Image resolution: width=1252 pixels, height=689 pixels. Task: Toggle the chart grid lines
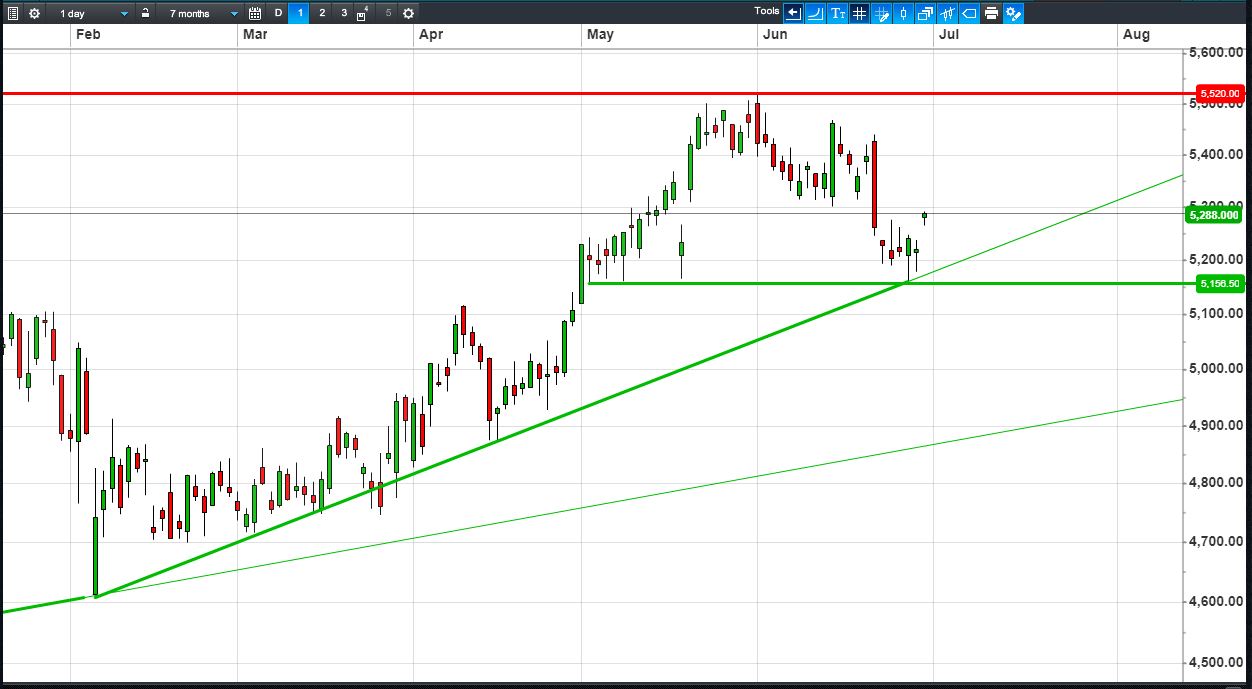pyautogui.click(x=859, y=13)
